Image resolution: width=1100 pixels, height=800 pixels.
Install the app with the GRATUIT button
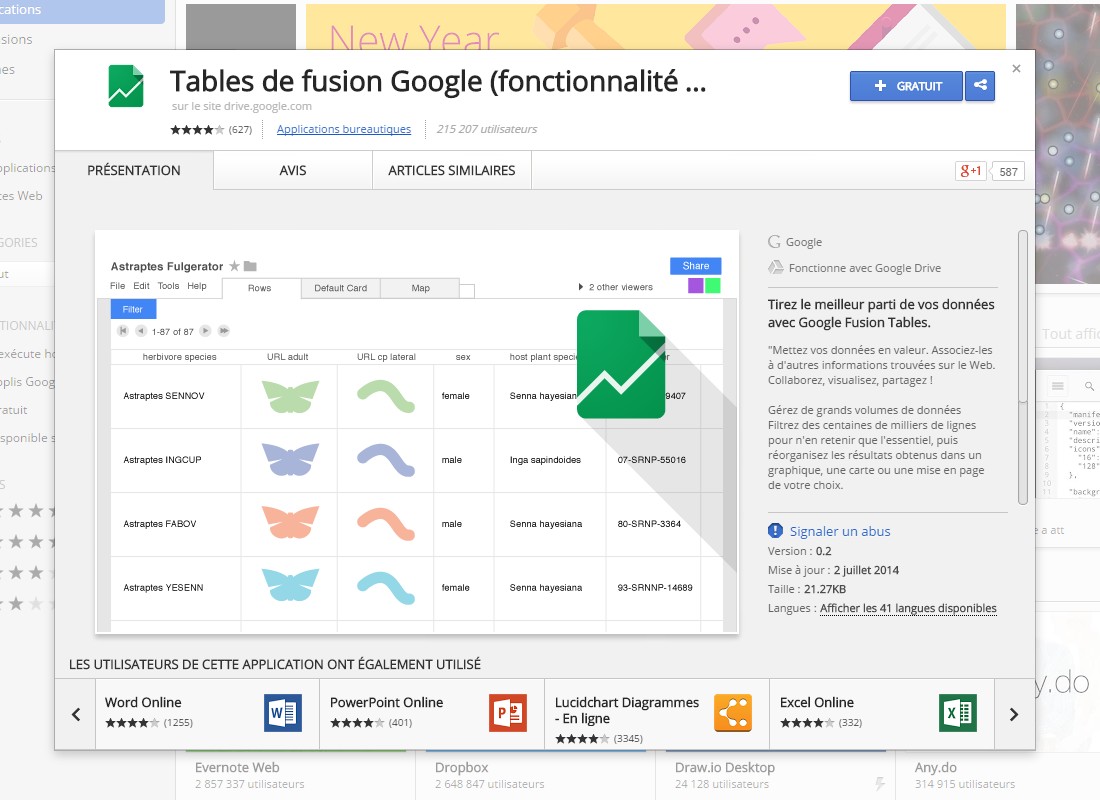click(907, 86)
